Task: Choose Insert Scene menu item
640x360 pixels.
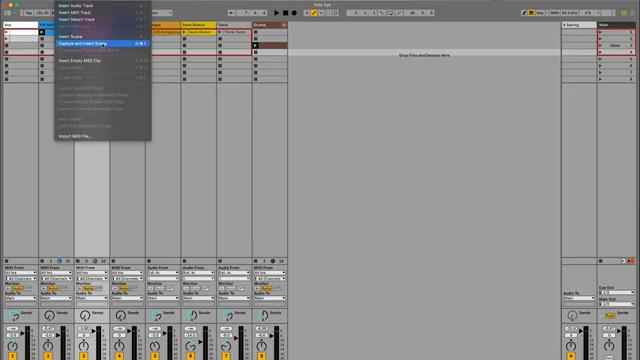Action: [x=103, y=37]
